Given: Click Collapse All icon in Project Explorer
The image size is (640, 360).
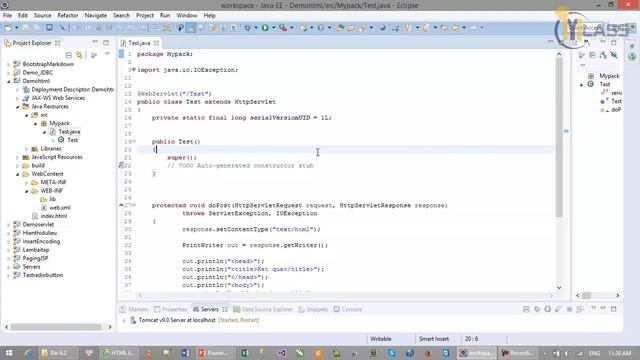Looking at the screenshot, I should click(69, 55).
